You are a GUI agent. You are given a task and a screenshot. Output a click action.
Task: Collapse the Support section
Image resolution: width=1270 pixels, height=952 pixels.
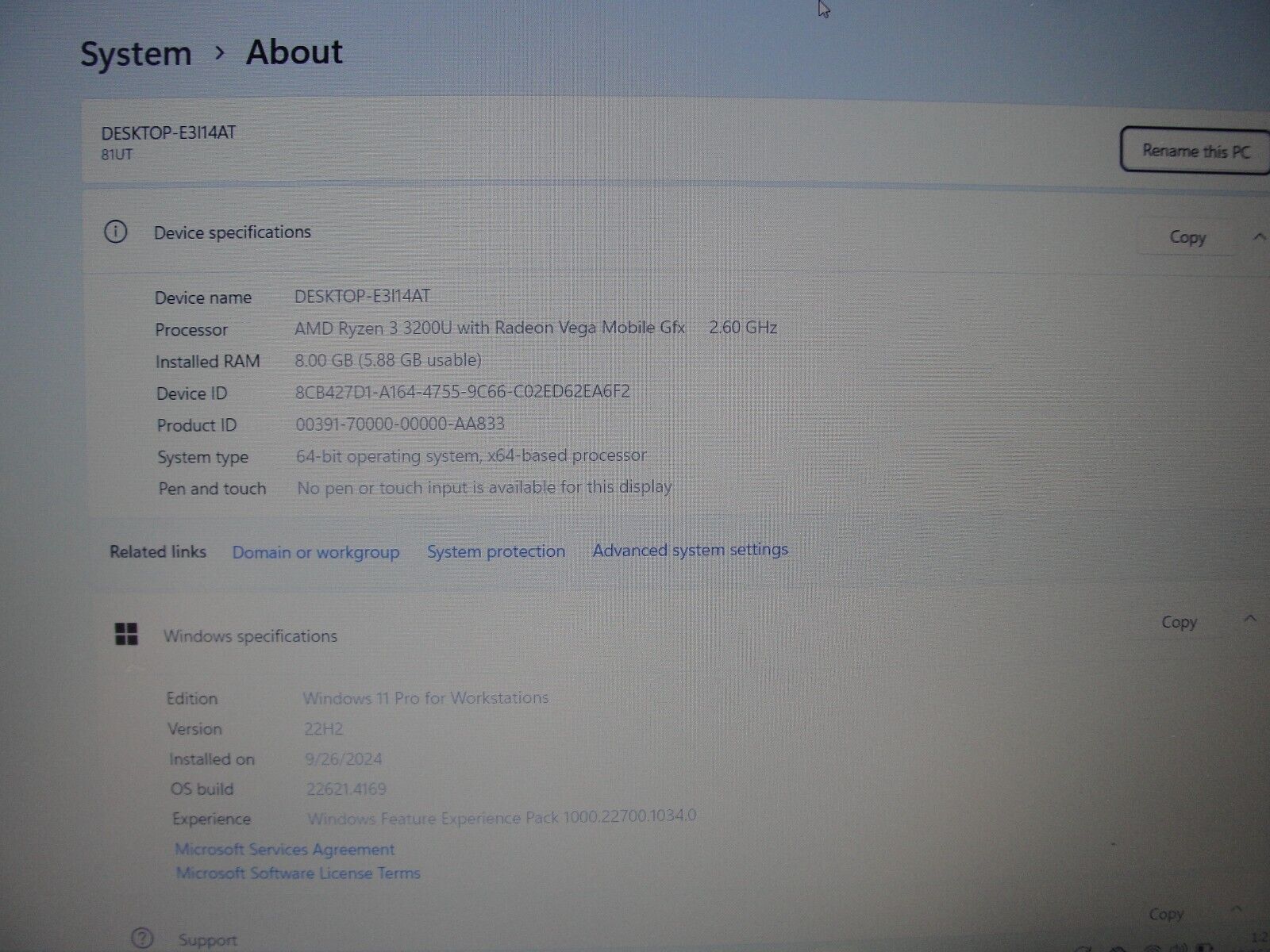pos(1236,910)
